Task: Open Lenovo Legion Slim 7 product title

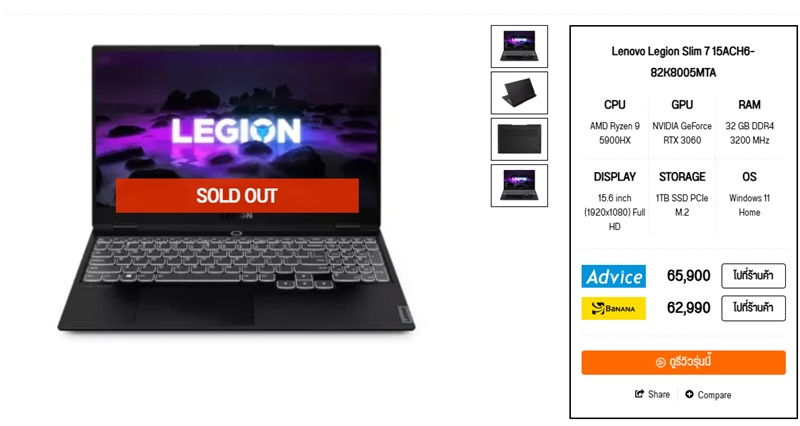Action: click(x=683, y=62)
